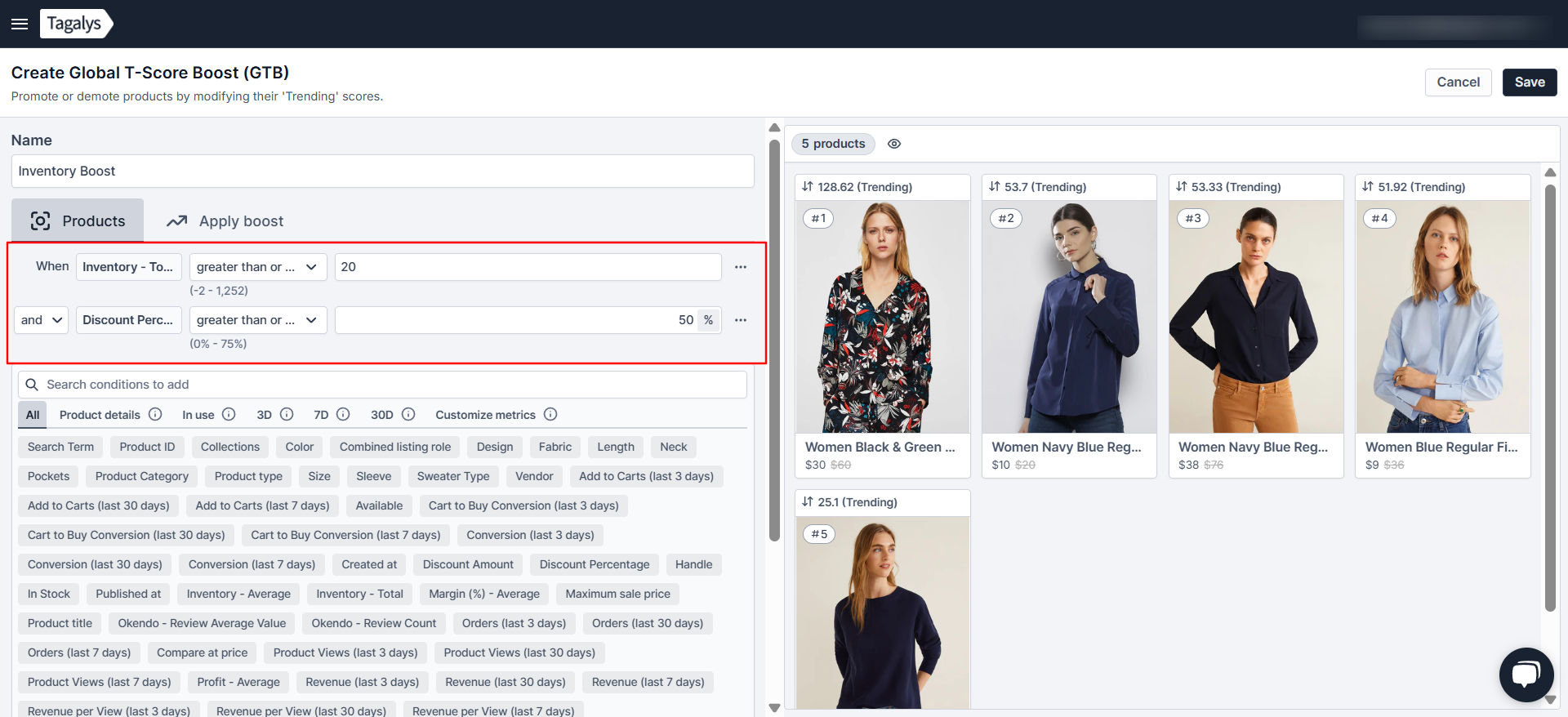Click the #1 rank badge
Viewport: 1568px width, 717px height.
[x=818, y=219]
